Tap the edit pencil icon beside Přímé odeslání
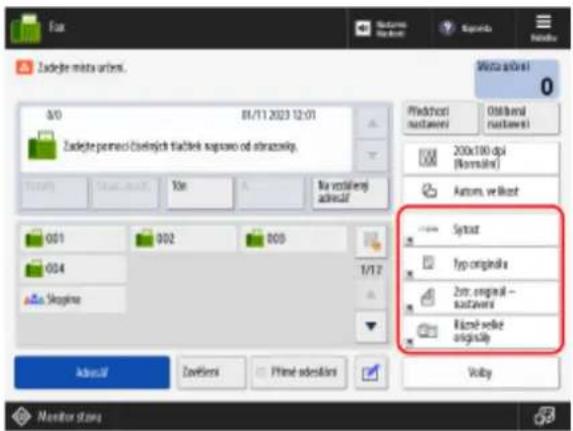Viewport: 573px width, 431px height. 371,373
